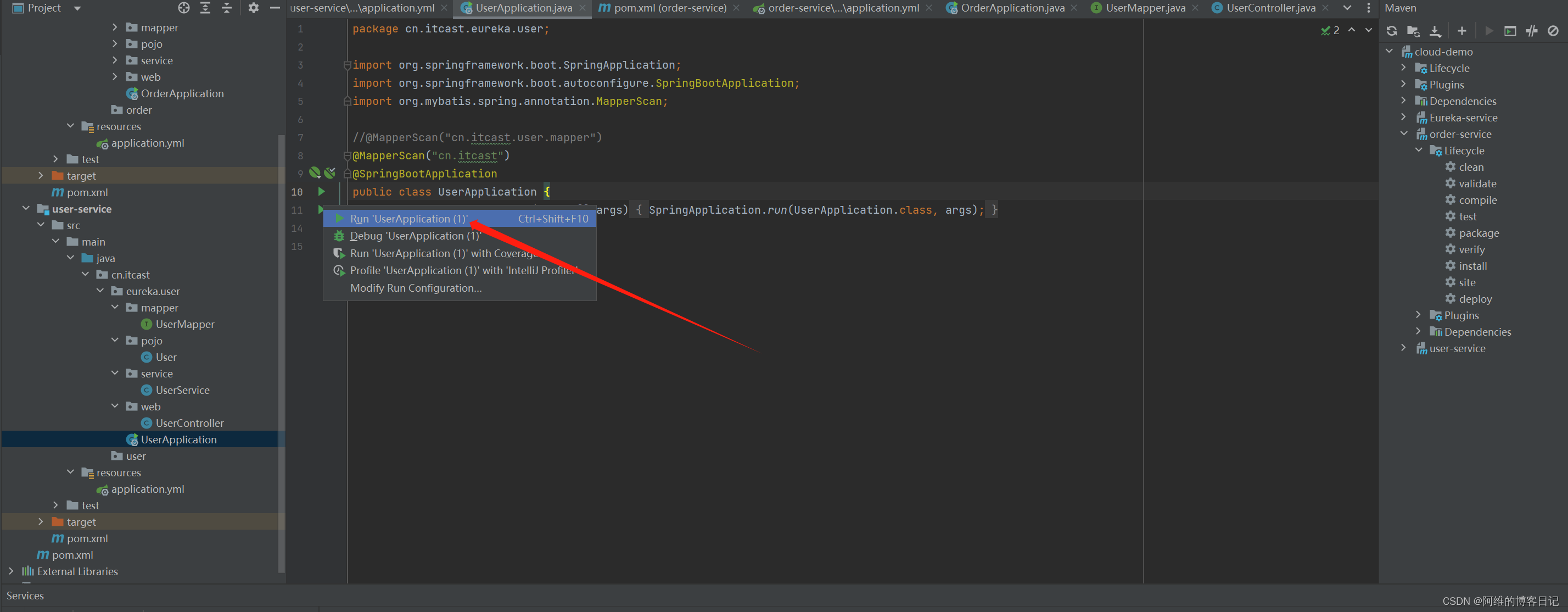Click Spring bean gutter icon on line 9
The height and width of the screenshot is (612, 1568).
(x=315, y=173)
